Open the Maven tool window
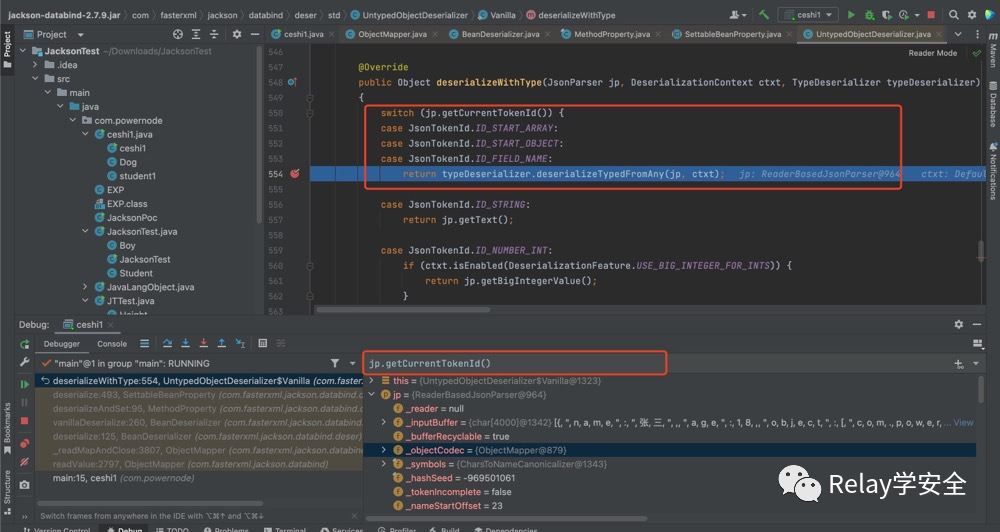The image size is (1000, 532). 993,50
